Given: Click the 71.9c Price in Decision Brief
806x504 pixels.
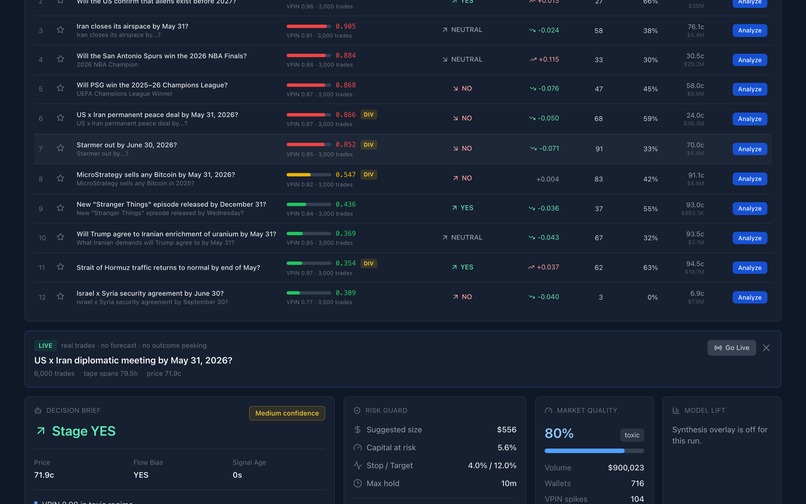Looking at the screenshot, I should click(x=44, y=475).
